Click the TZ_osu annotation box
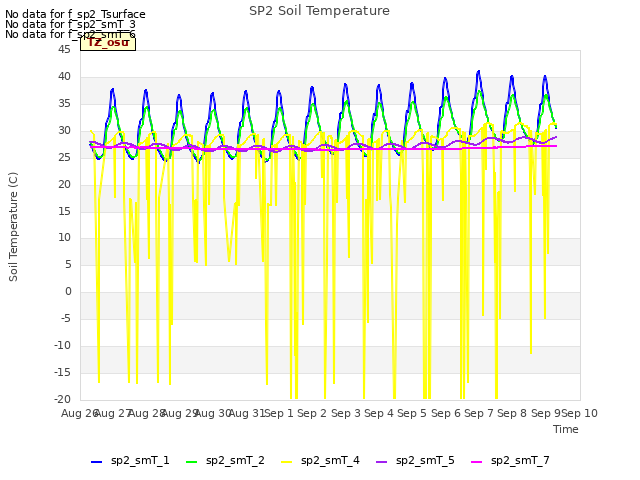 click(x=108, y=43)
